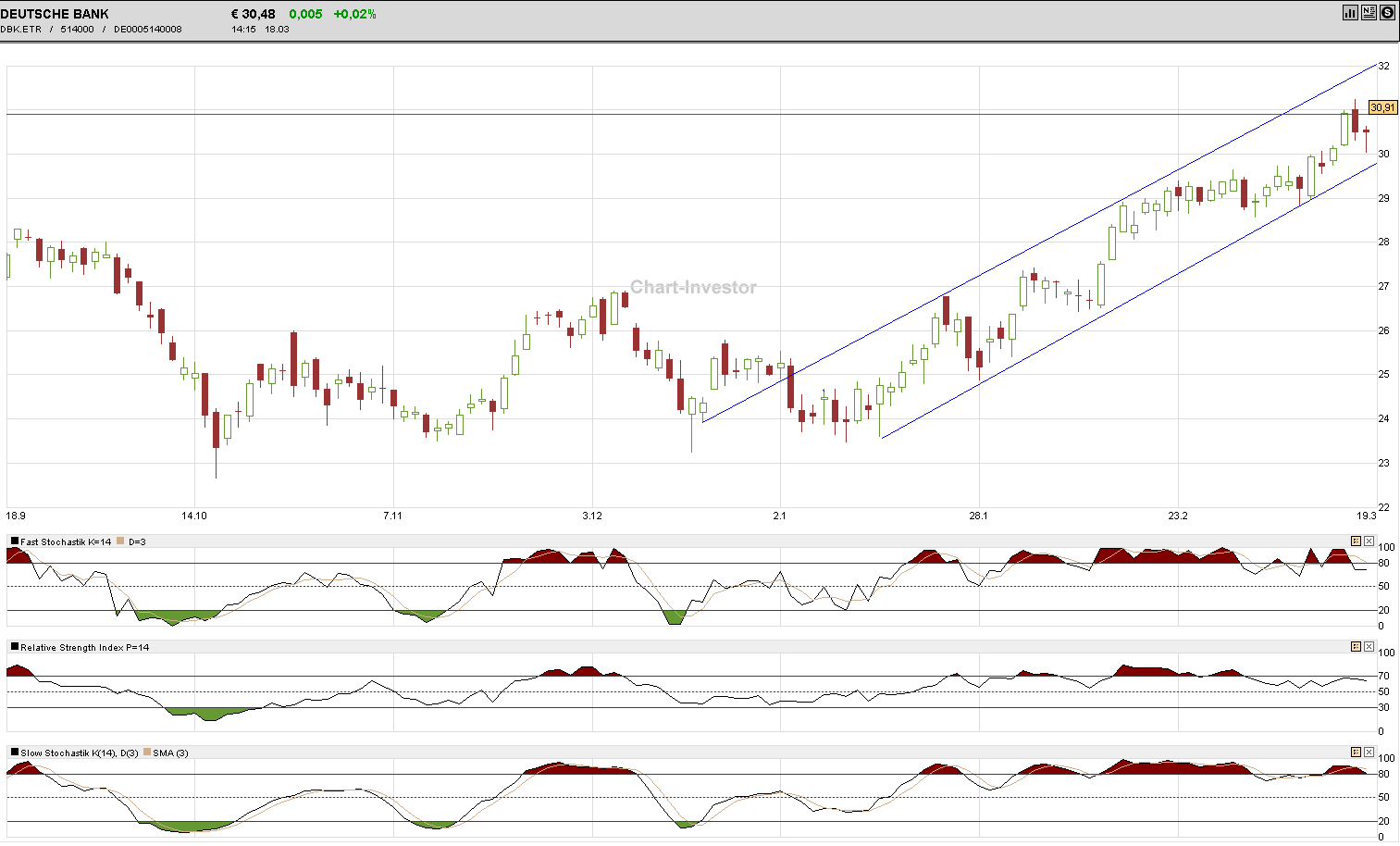Open Slow Stochastik properties icon
This screenshot has height=846, width=1400.
point(1357,752)
